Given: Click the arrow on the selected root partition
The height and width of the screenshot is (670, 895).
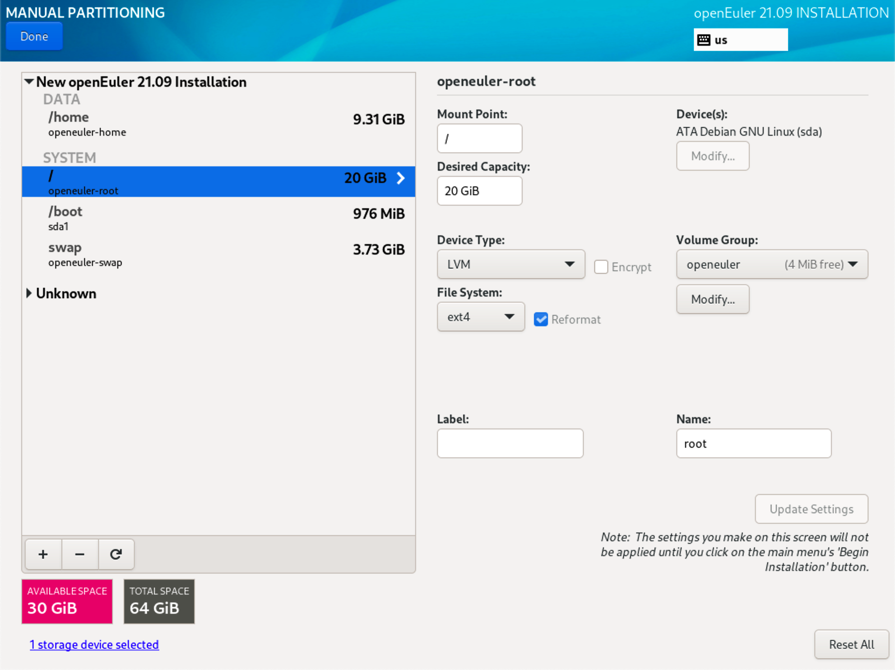Looking at the screenshot, I should (401, 179).
